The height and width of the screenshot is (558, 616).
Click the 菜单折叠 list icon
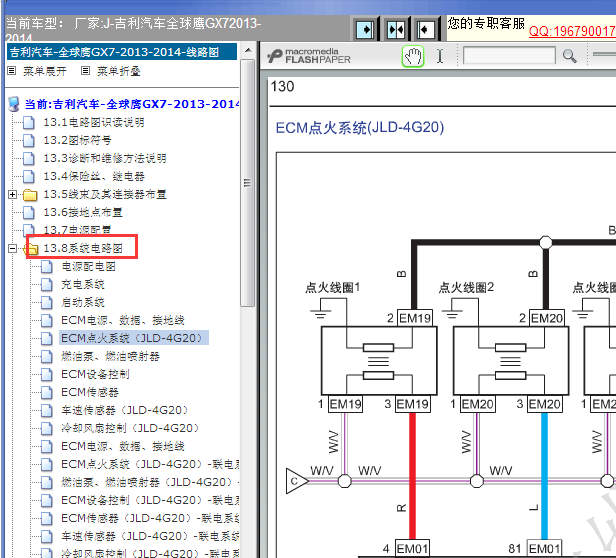[x=85, y=71]
